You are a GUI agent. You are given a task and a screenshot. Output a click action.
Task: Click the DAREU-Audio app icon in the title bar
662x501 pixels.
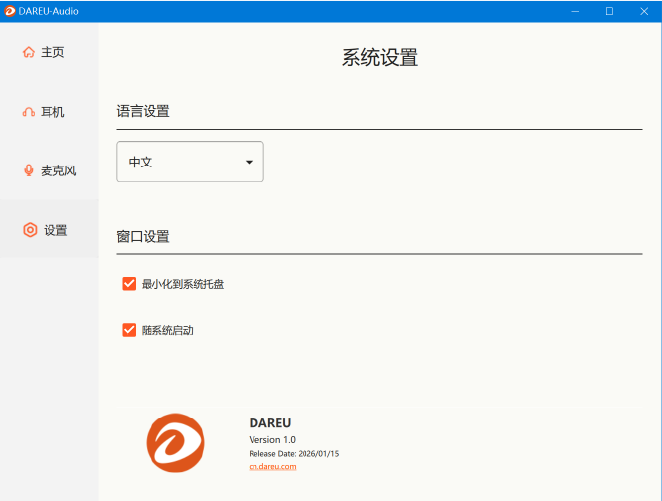point(9,11)
